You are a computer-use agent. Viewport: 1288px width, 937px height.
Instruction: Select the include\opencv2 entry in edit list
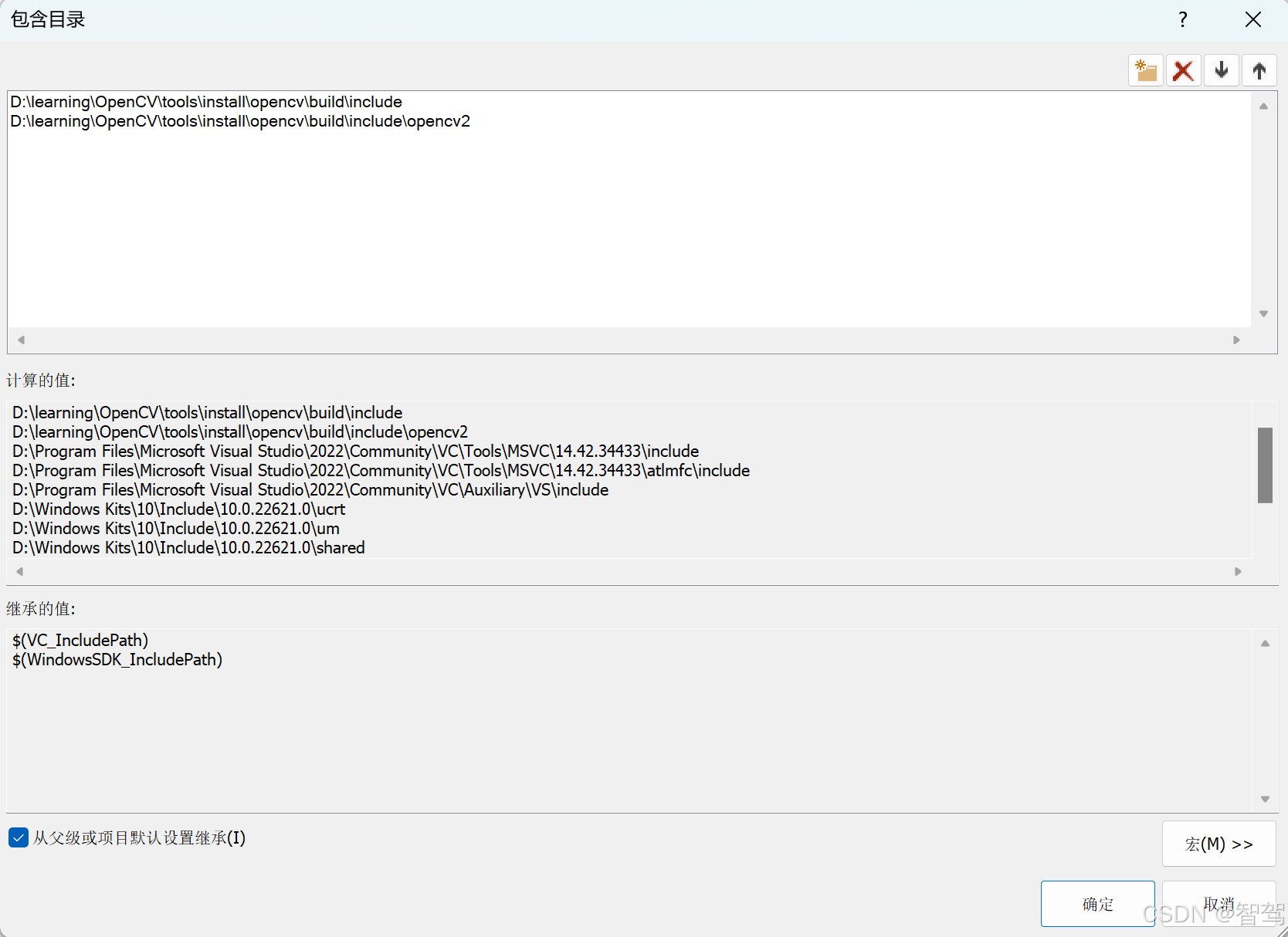click(x=240, y=121)
